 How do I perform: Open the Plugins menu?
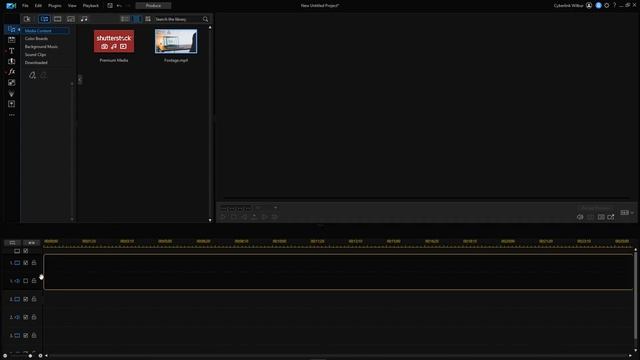(x=55, y=6)
